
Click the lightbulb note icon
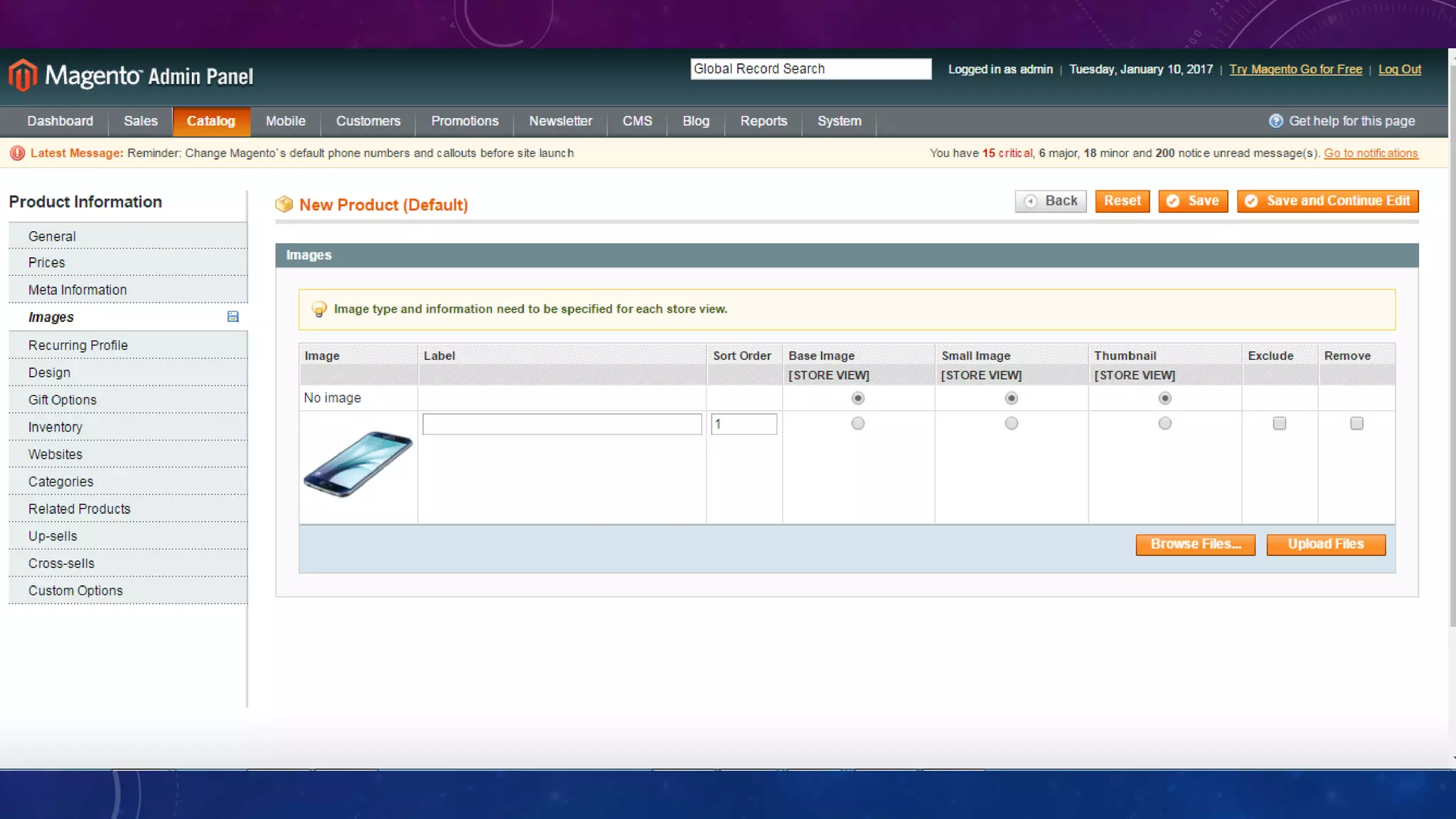click(x=319, y=309)
